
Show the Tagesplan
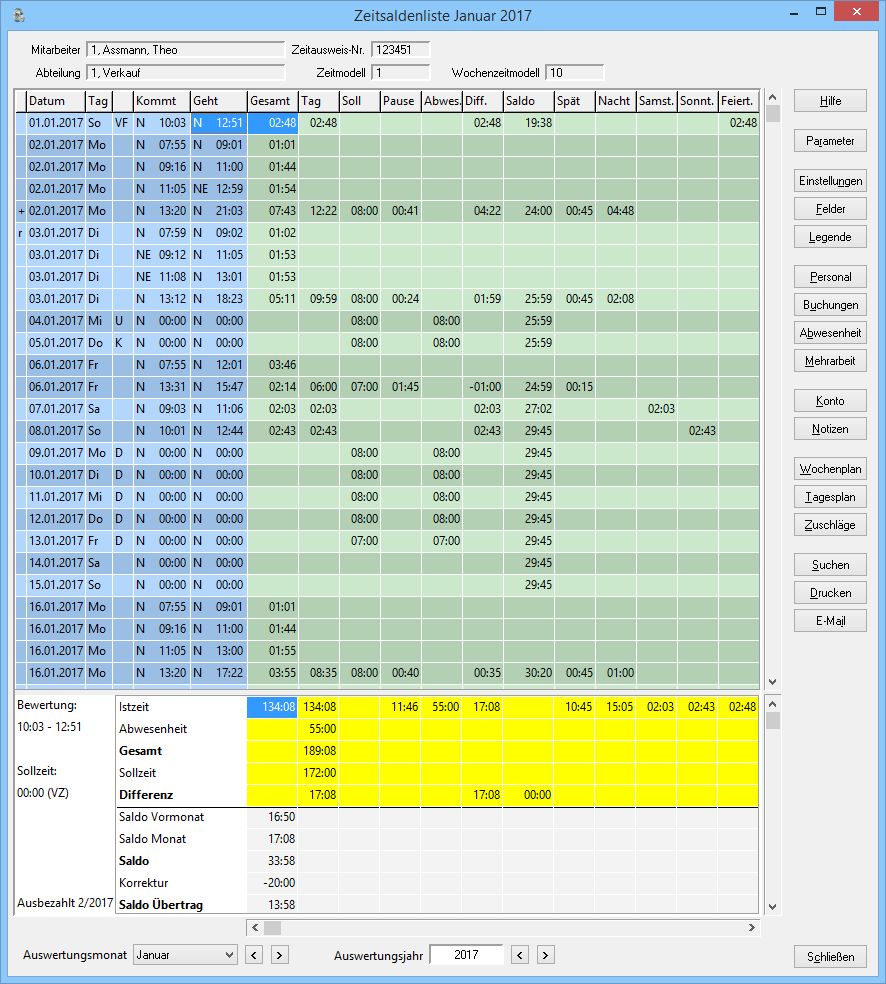pos(830,497)
